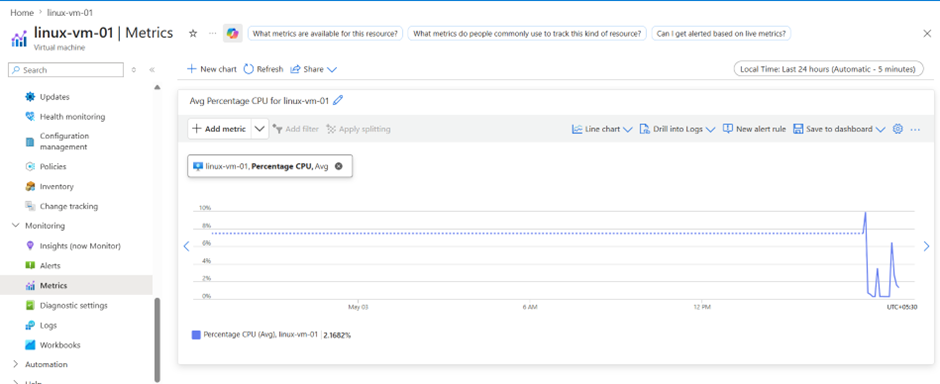
Task: Click the Logs icon in sidebar
Action: (30, 325)
